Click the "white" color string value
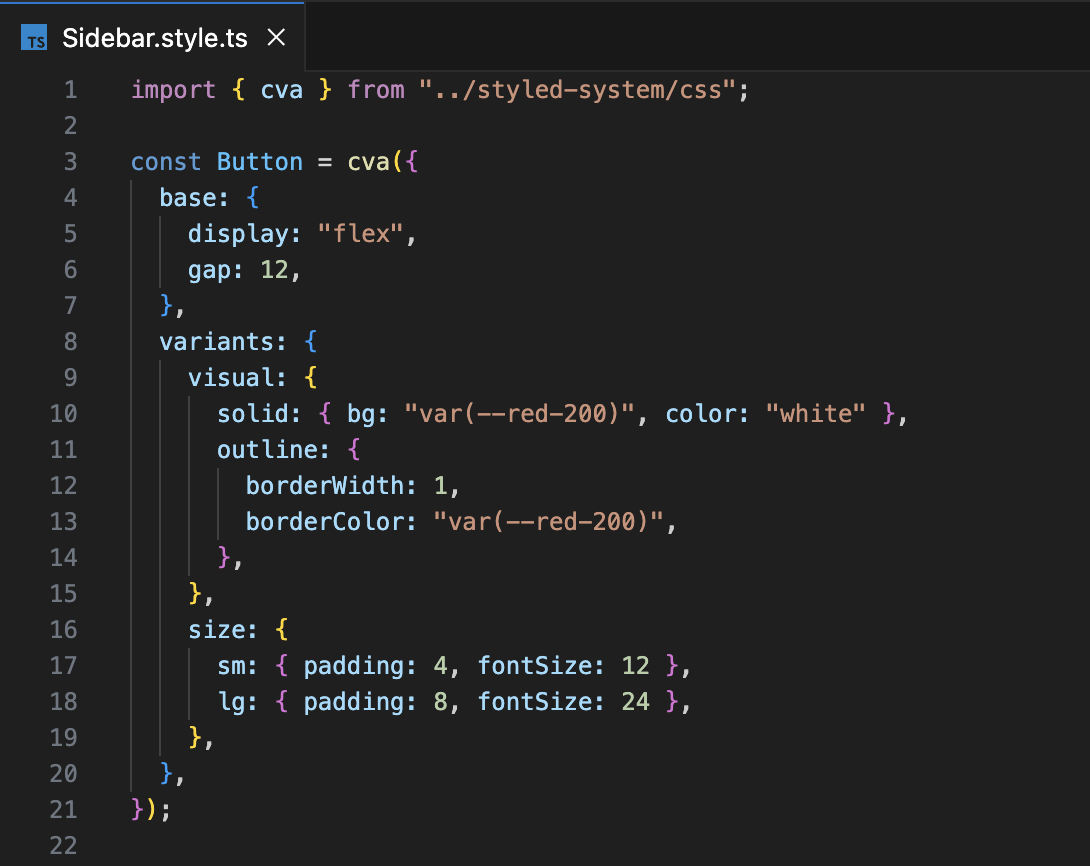Image resolution: width=1090 pixels, height=866 pixels. (x=816, y=414)
